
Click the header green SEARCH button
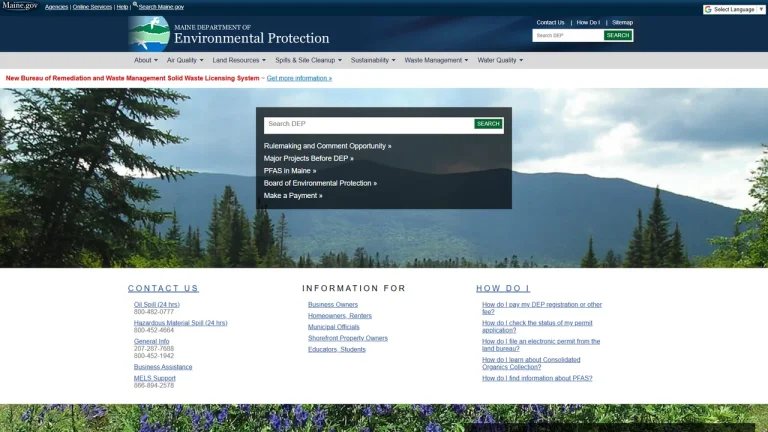point(618,35)
